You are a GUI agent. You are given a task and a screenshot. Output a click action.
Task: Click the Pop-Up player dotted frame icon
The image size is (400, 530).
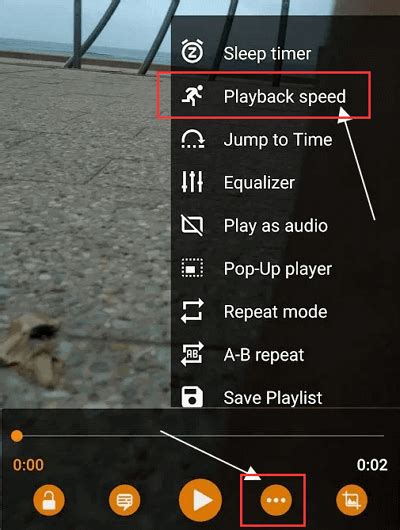[x=192, y=268]
